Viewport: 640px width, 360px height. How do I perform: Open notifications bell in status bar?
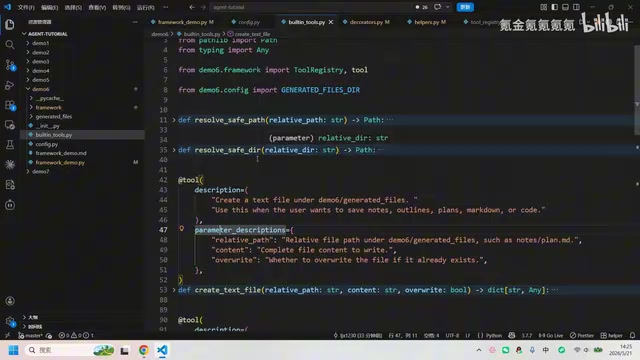(x=632, y=335)
